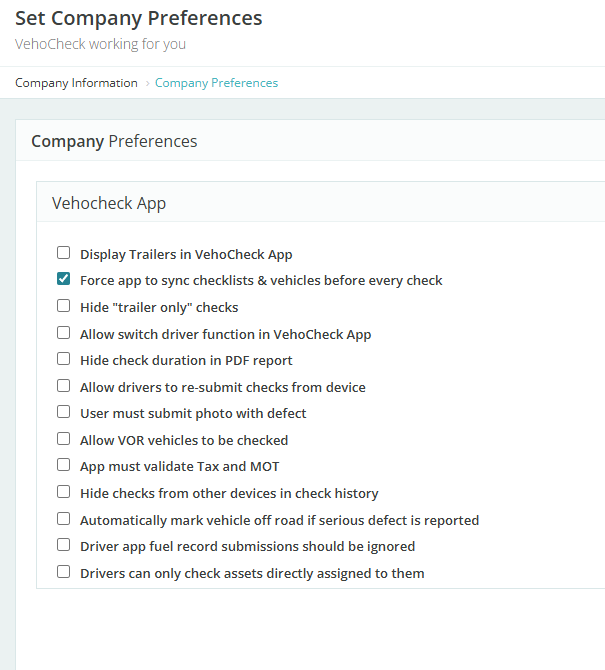This screenshot has width=605, height=670.
Task: Check Driver app fuel record submissions ignored
Action: tap(64, 546)
